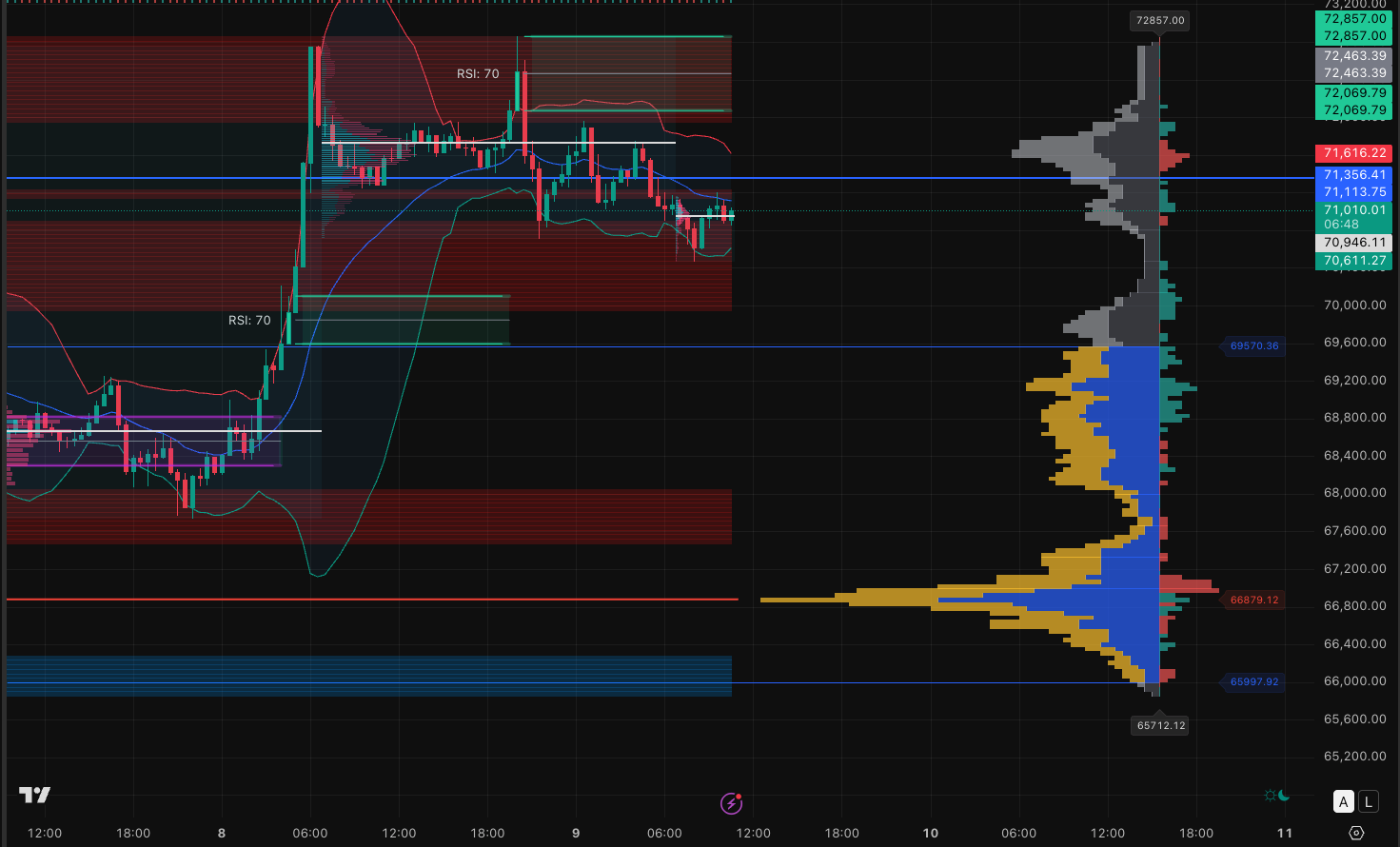The image size is (1400, 847).
Task: Click the lower RSI: 70 signal label
Action: coord(249,320)
